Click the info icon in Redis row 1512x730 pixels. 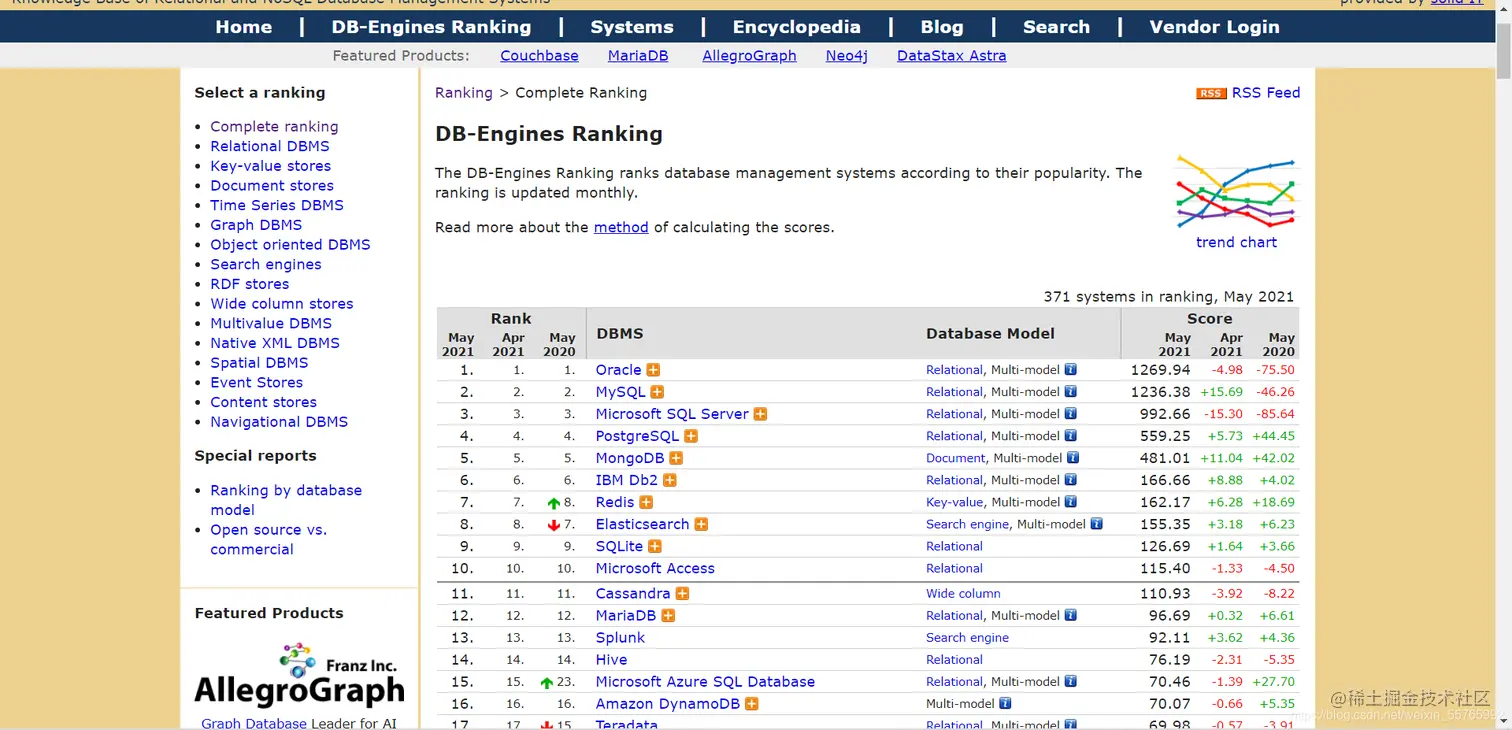(1071, 502)
